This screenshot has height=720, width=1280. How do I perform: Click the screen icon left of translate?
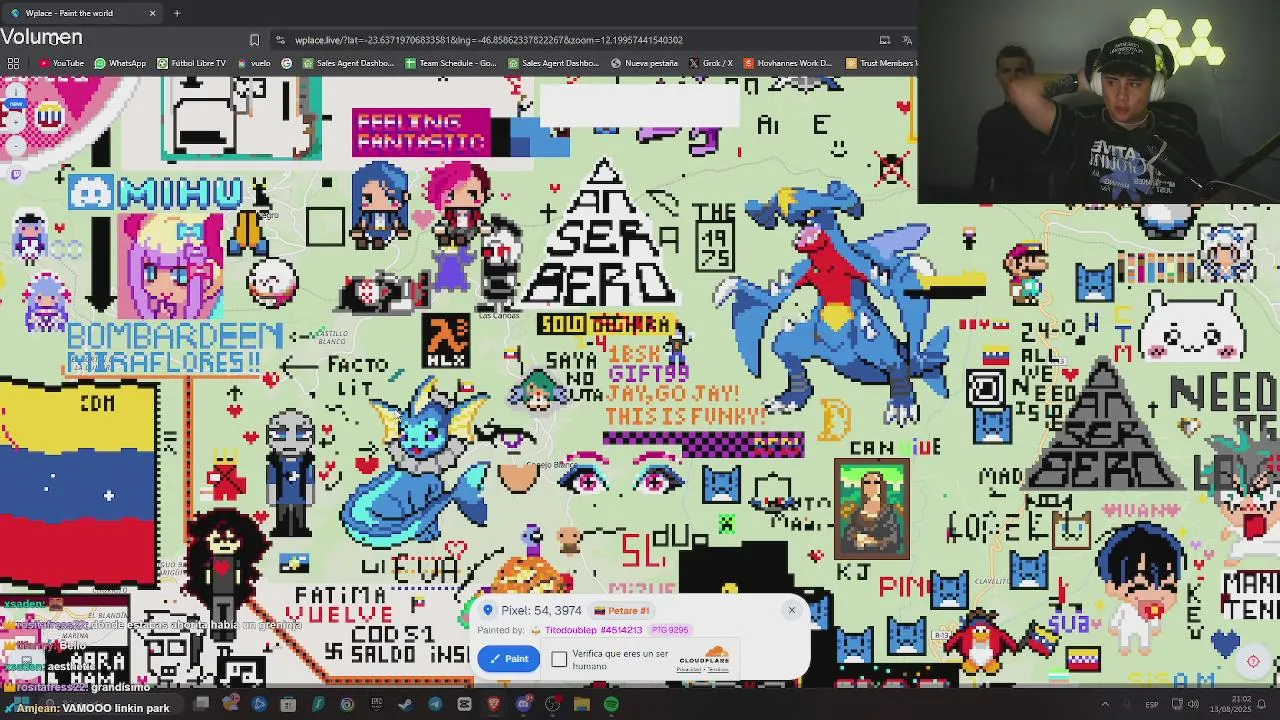884,40
